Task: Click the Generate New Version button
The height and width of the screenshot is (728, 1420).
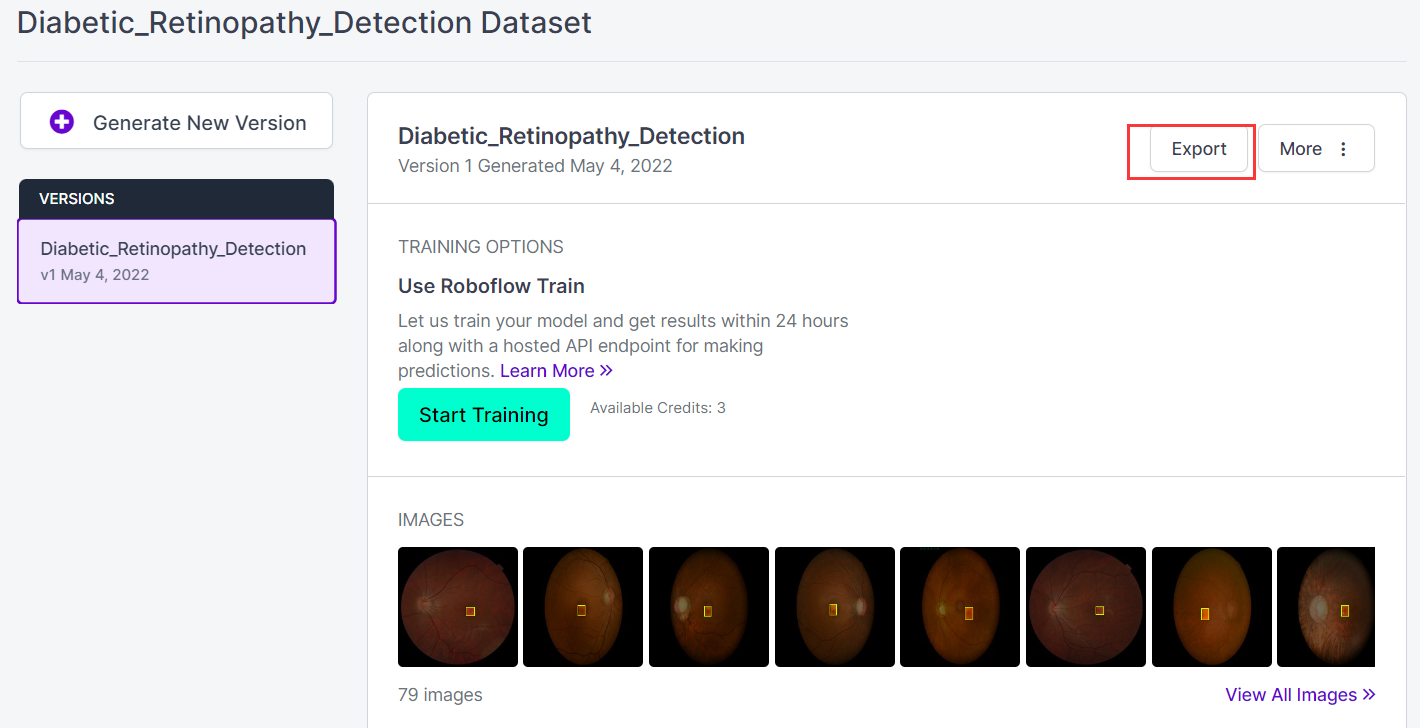Action: tap(177, 121)
